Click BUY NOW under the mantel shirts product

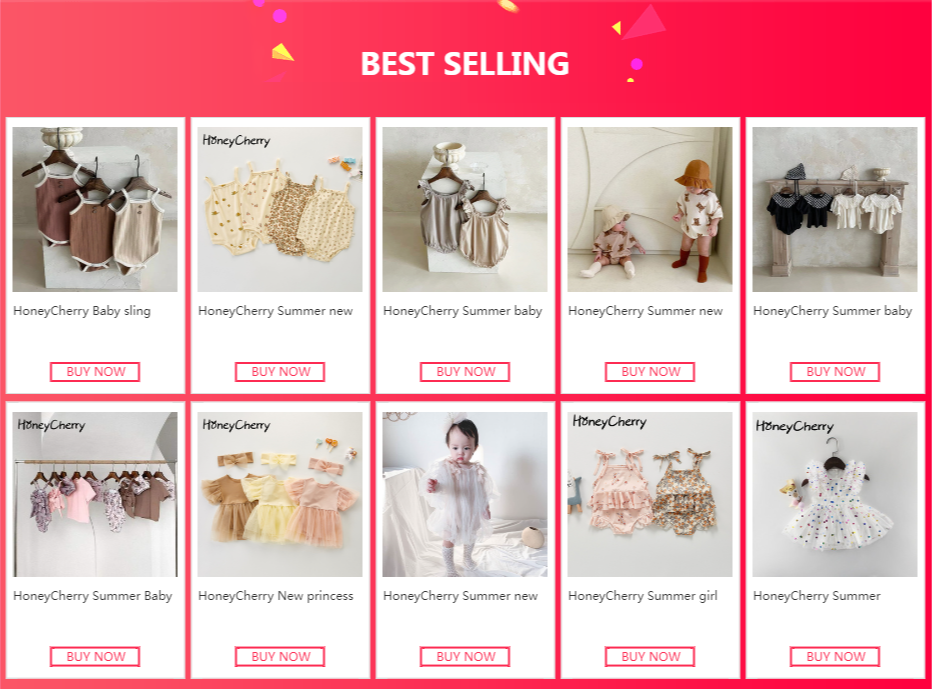(835, 372)
